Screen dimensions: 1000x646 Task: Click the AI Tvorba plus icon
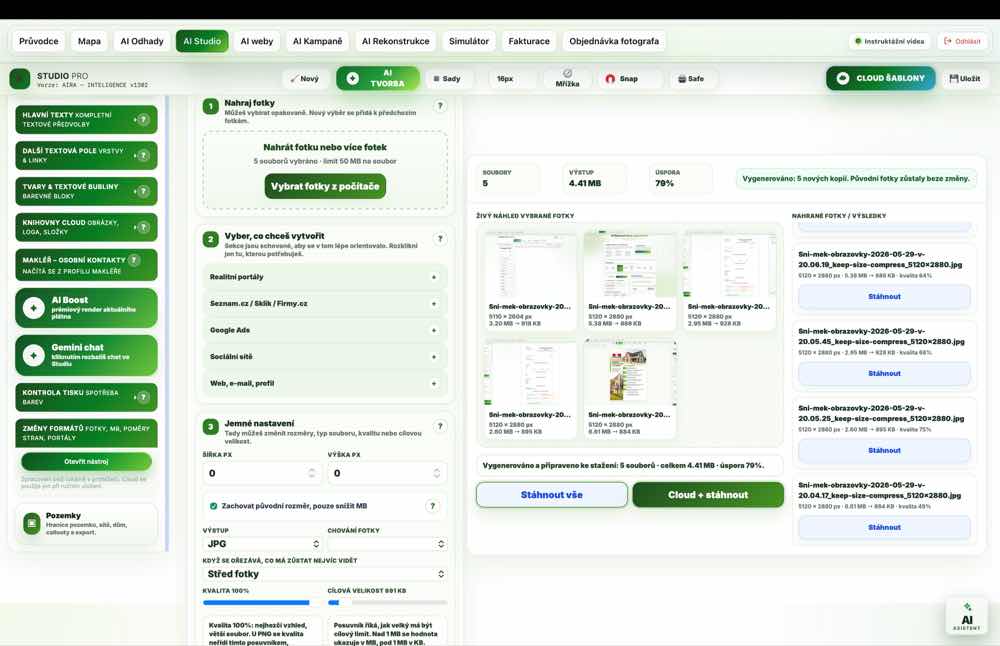tap(353, 78)
